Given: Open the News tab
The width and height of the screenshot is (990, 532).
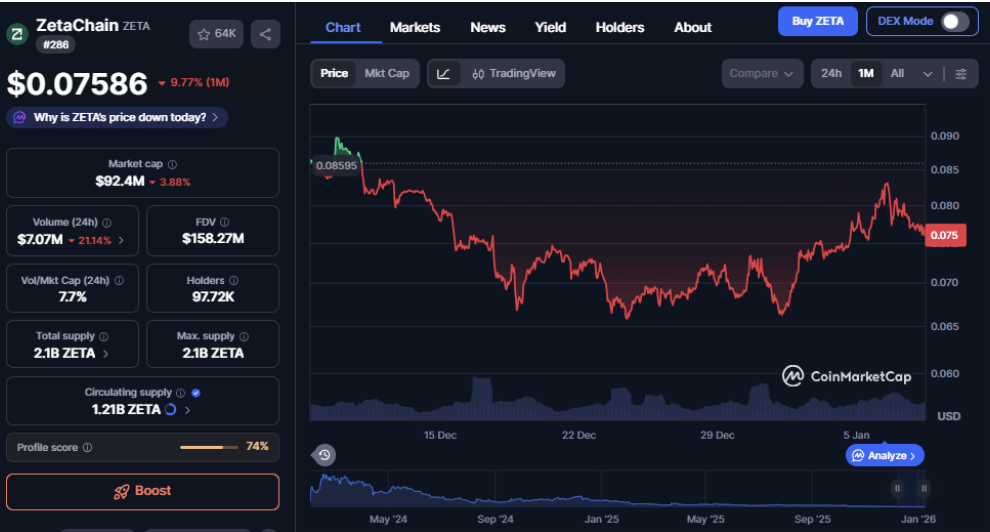Looking at the screenshot, I should [487, 28].
